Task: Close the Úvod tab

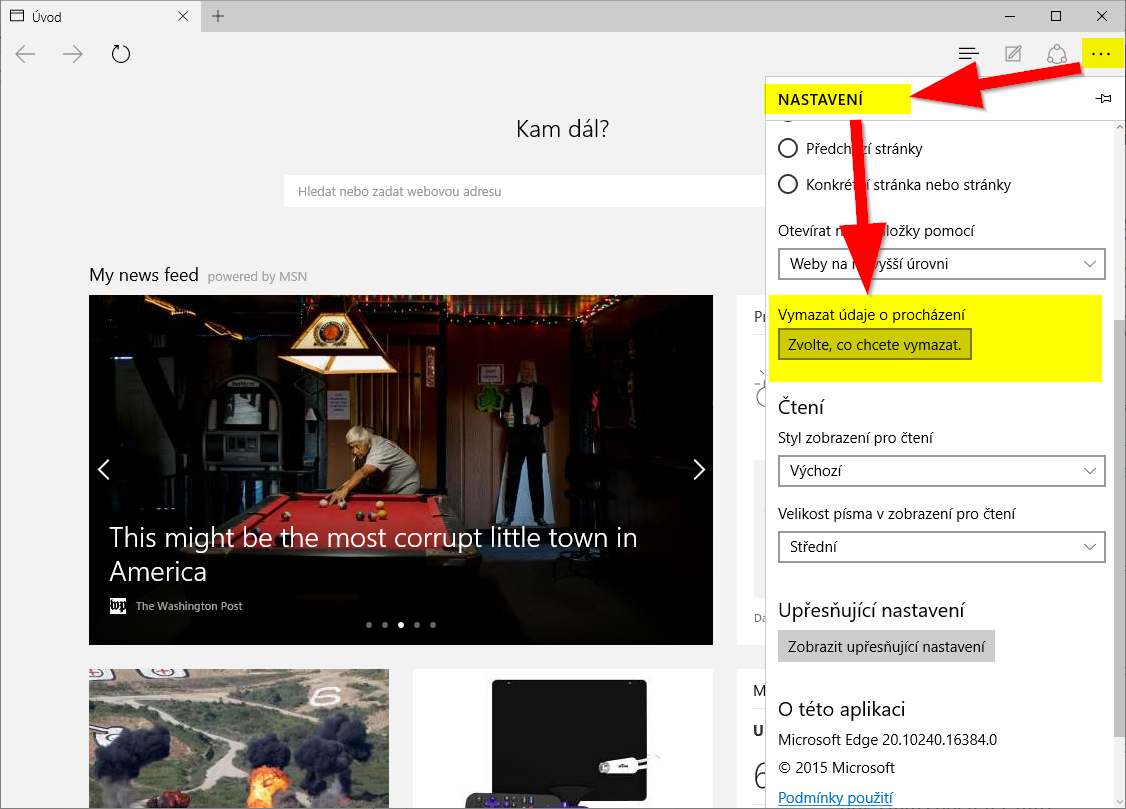Action: click(x=183, y=16)
